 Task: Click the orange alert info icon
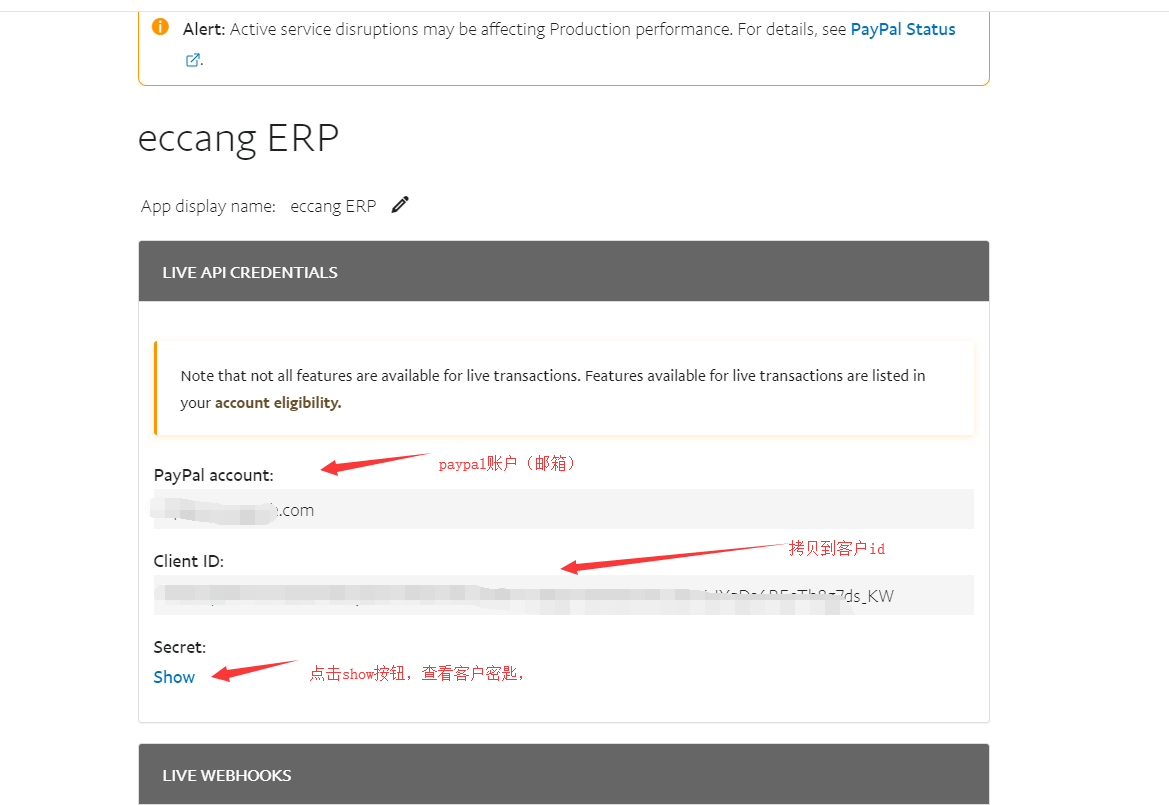pos(160,27)
